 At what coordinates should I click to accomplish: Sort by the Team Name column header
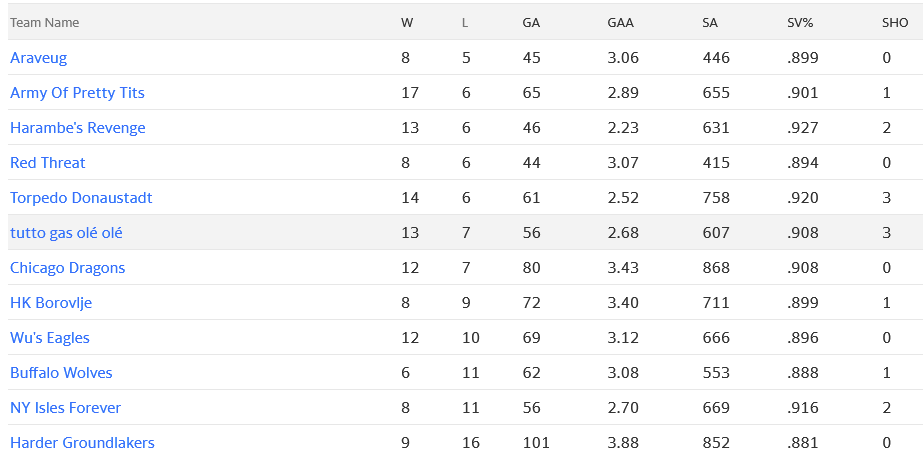44,22
